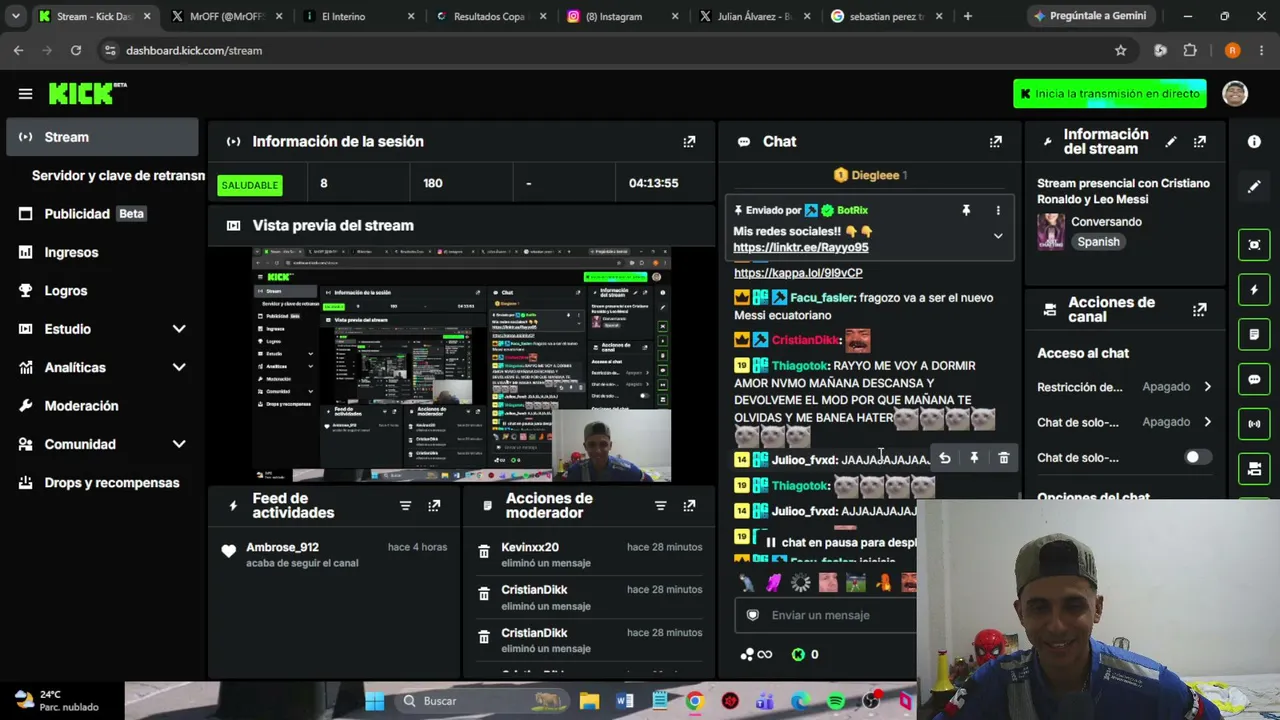Open the user avatar menu in the Kick header
Screen dimensions: 1280x720
pos(1235,94)
